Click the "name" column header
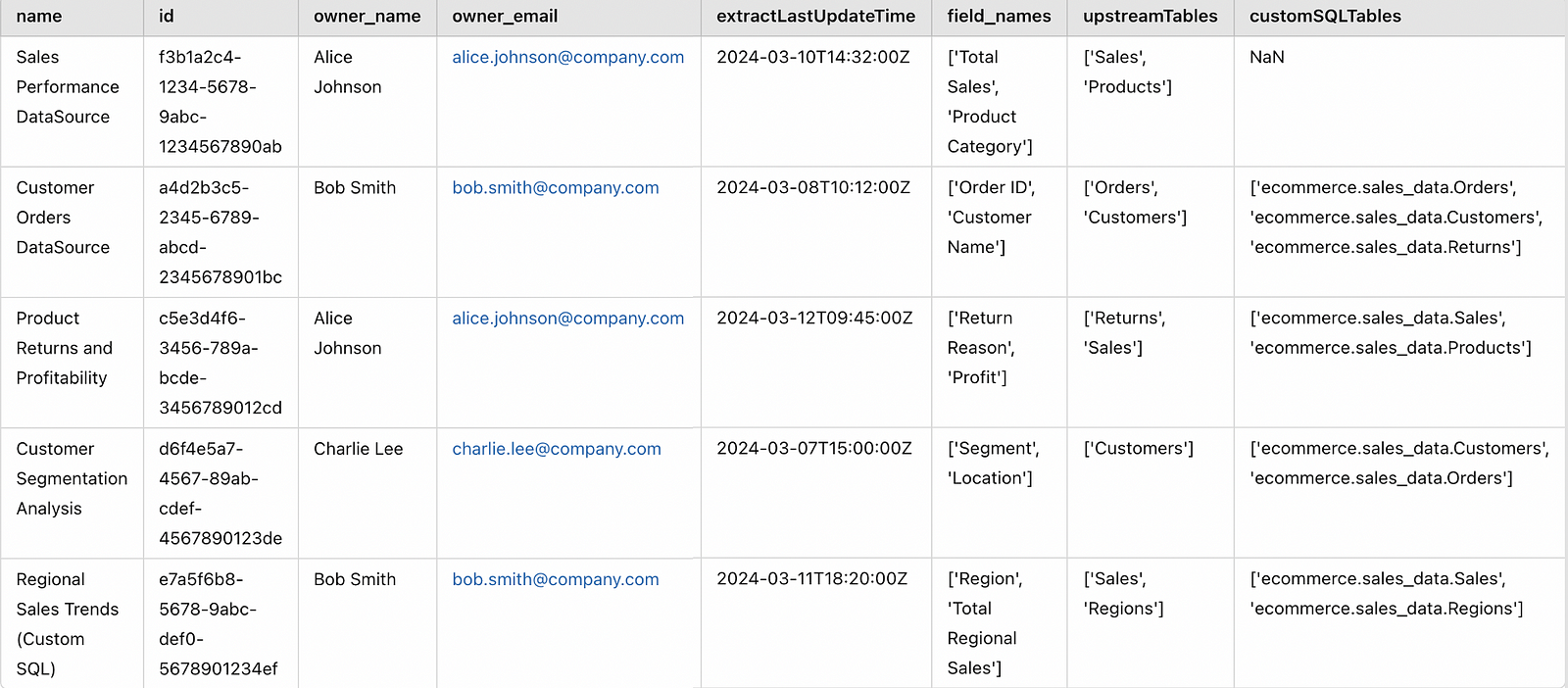Viewport: 1568px width, 688px height. point(39,17)
